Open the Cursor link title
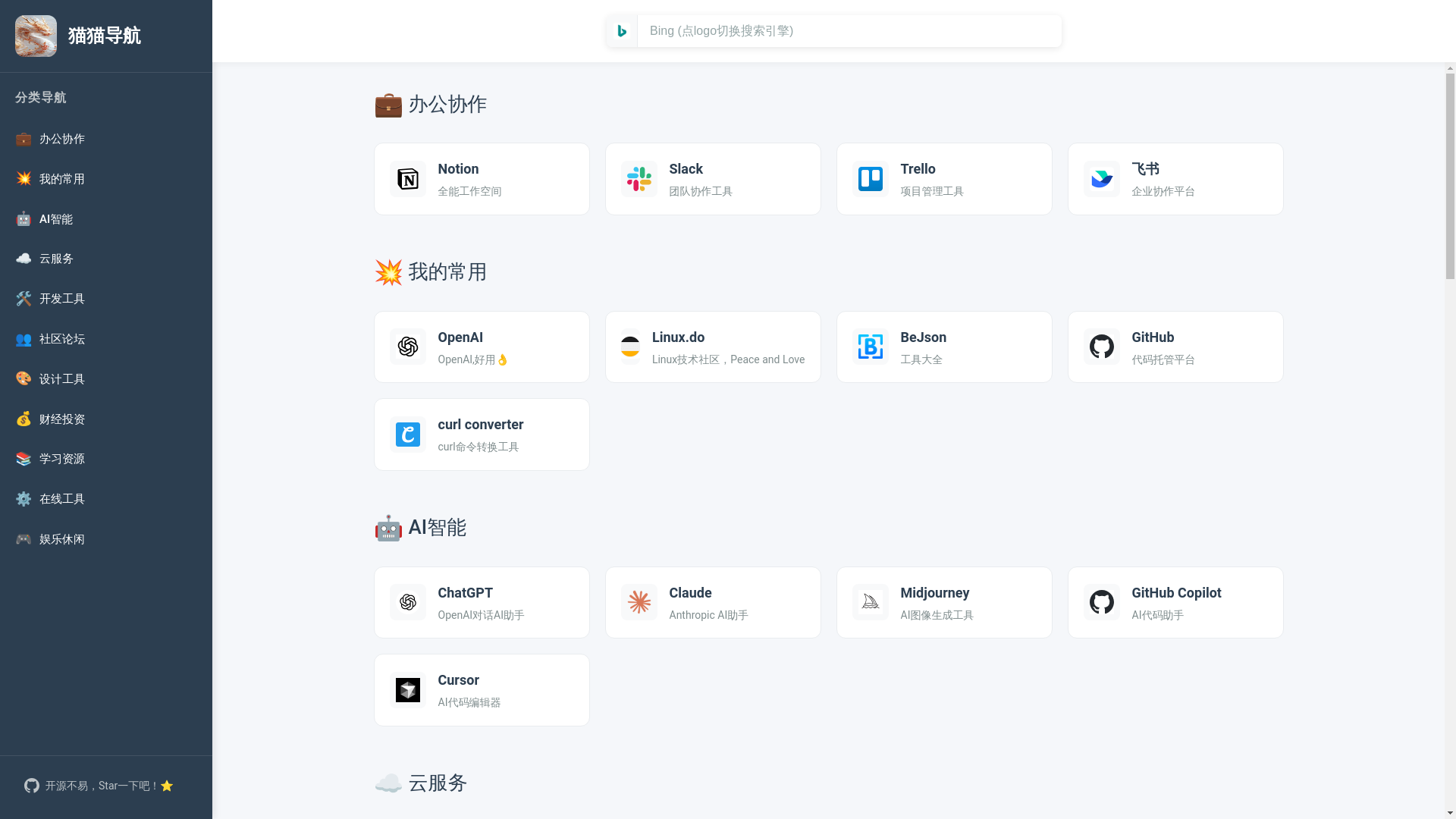Viewport: 1456px width, 819px height. click(458, 680)
